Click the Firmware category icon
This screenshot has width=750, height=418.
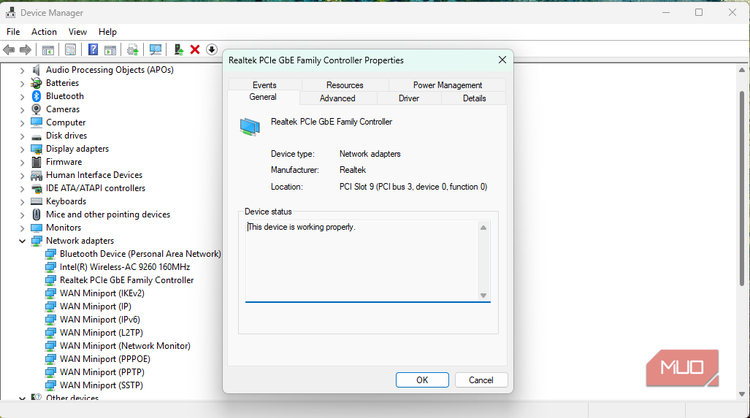coord(36,162)
